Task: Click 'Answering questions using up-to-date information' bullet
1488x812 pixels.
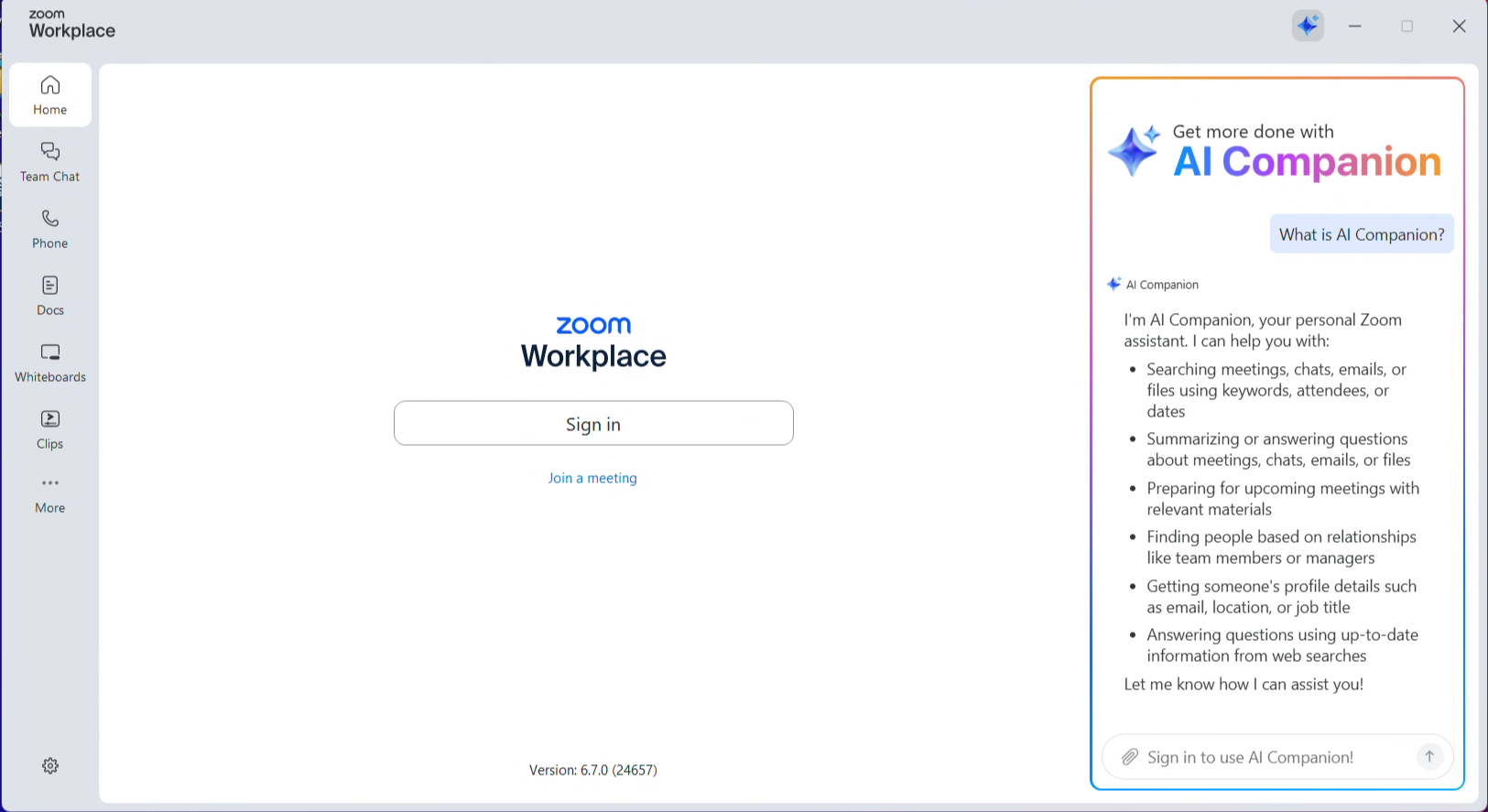Action: click(x=1282, y=645)
